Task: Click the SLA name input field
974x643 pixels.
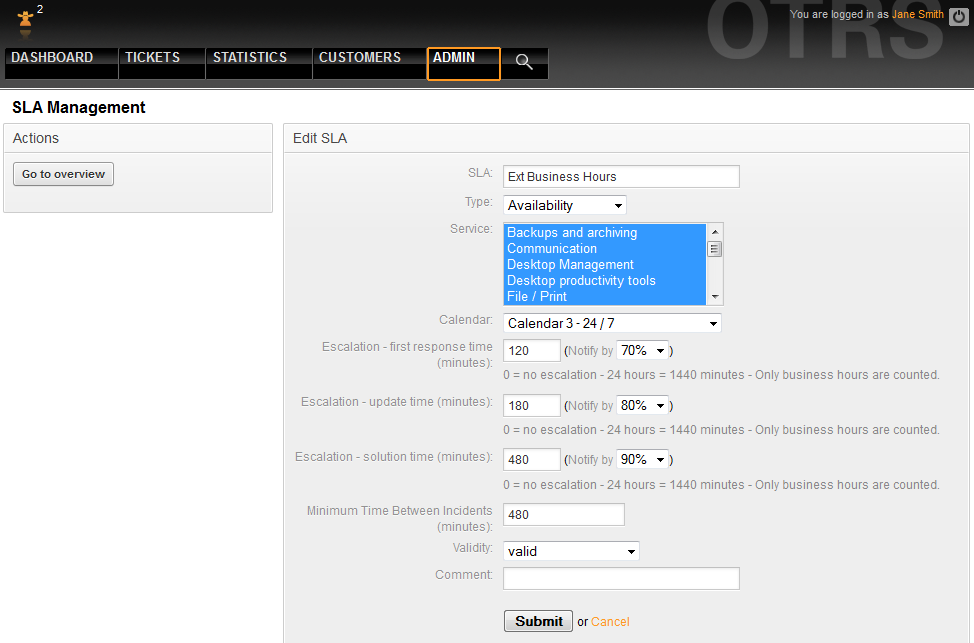Action: coord(621,177)
